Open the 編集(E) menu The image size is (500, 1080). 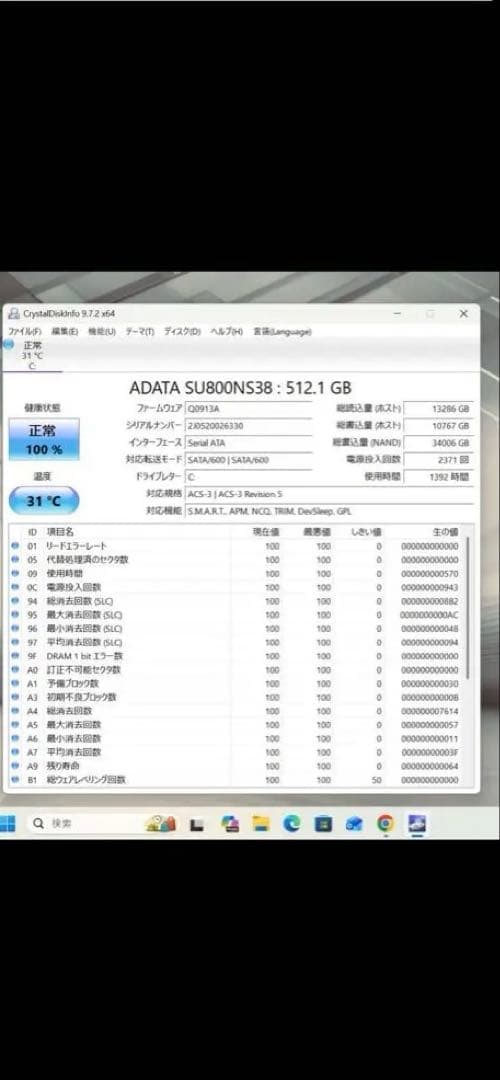[64, 331]
